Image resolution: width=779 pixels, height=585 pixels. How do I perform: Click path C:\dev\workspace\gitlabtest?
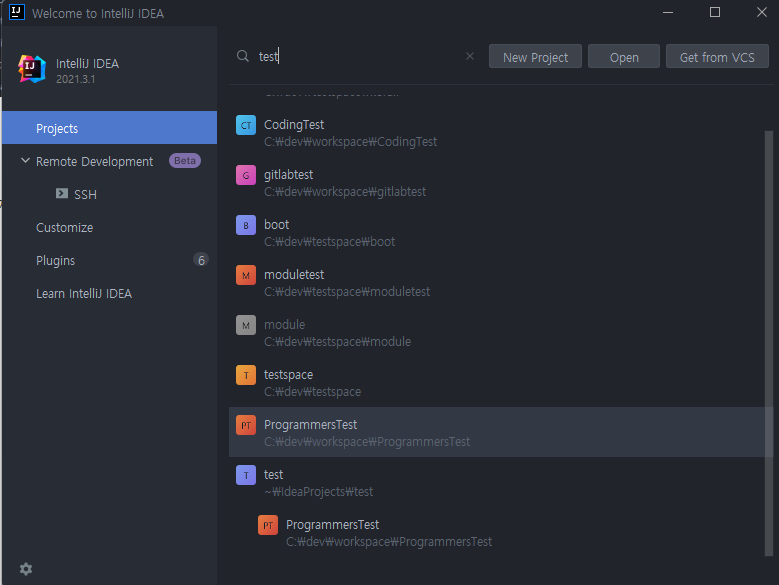pyautogui.click(x=345, y=192)
